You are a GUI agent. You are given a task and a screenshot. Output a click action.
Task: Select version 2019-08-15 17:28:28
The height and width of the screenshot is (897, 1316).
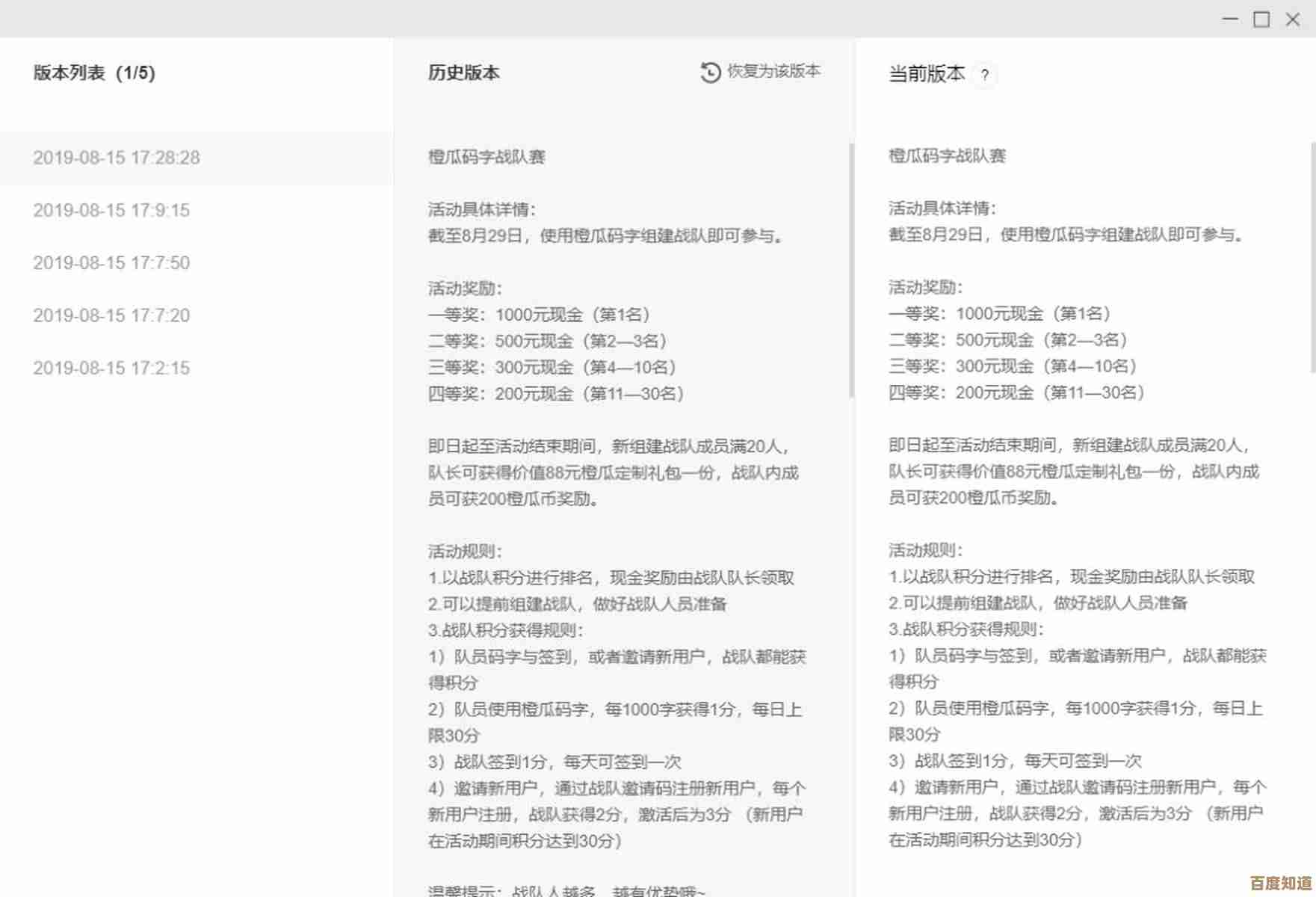click(117, 158)
